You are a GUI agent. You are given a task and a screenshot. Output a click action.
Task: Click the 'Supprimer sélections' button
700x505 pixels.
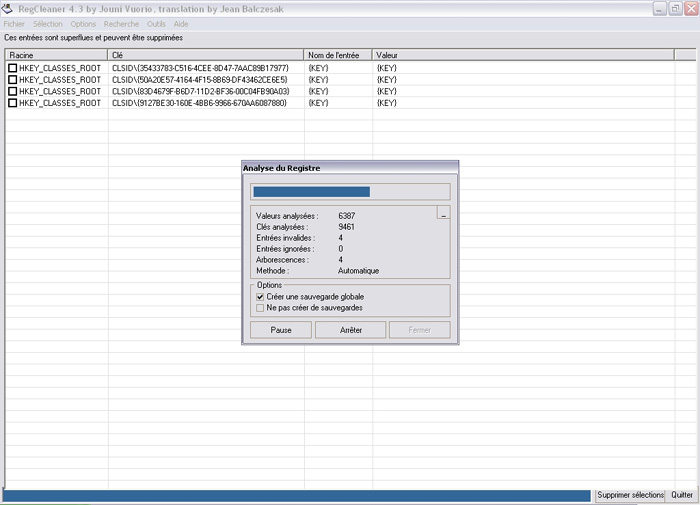[x=630, y=496]
